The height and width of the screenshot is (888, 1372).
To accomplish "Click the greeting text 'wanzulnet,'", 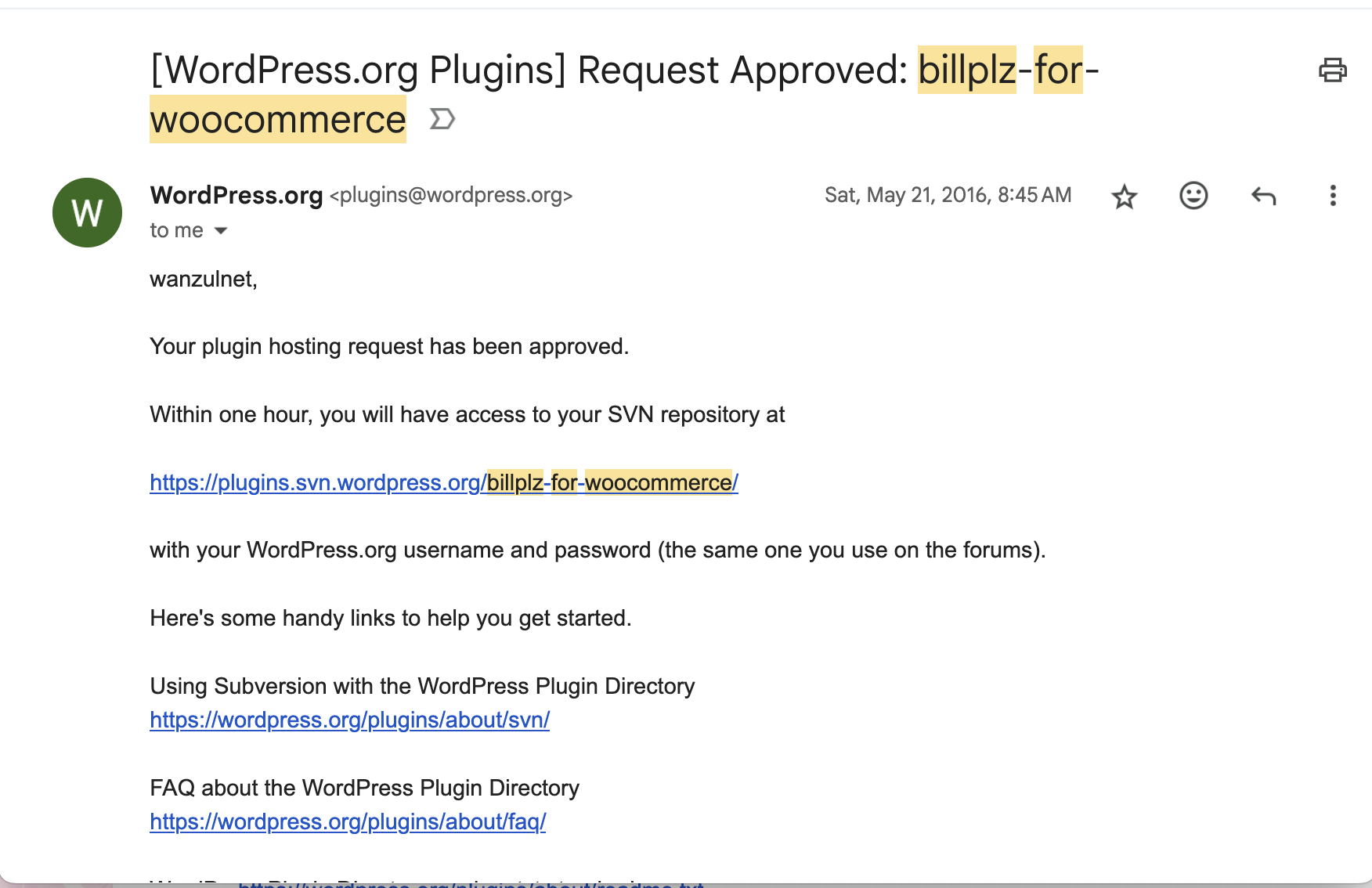I will click(204, 279).
